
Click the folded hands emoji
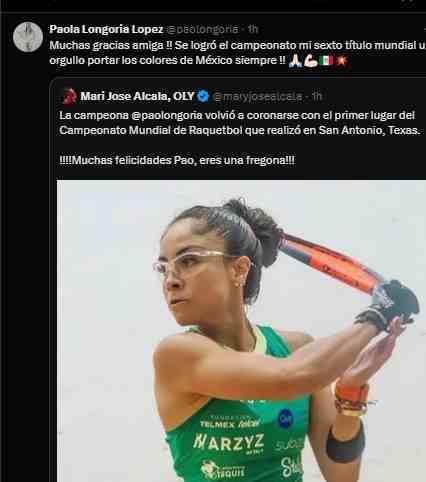[x=296, y=61]
